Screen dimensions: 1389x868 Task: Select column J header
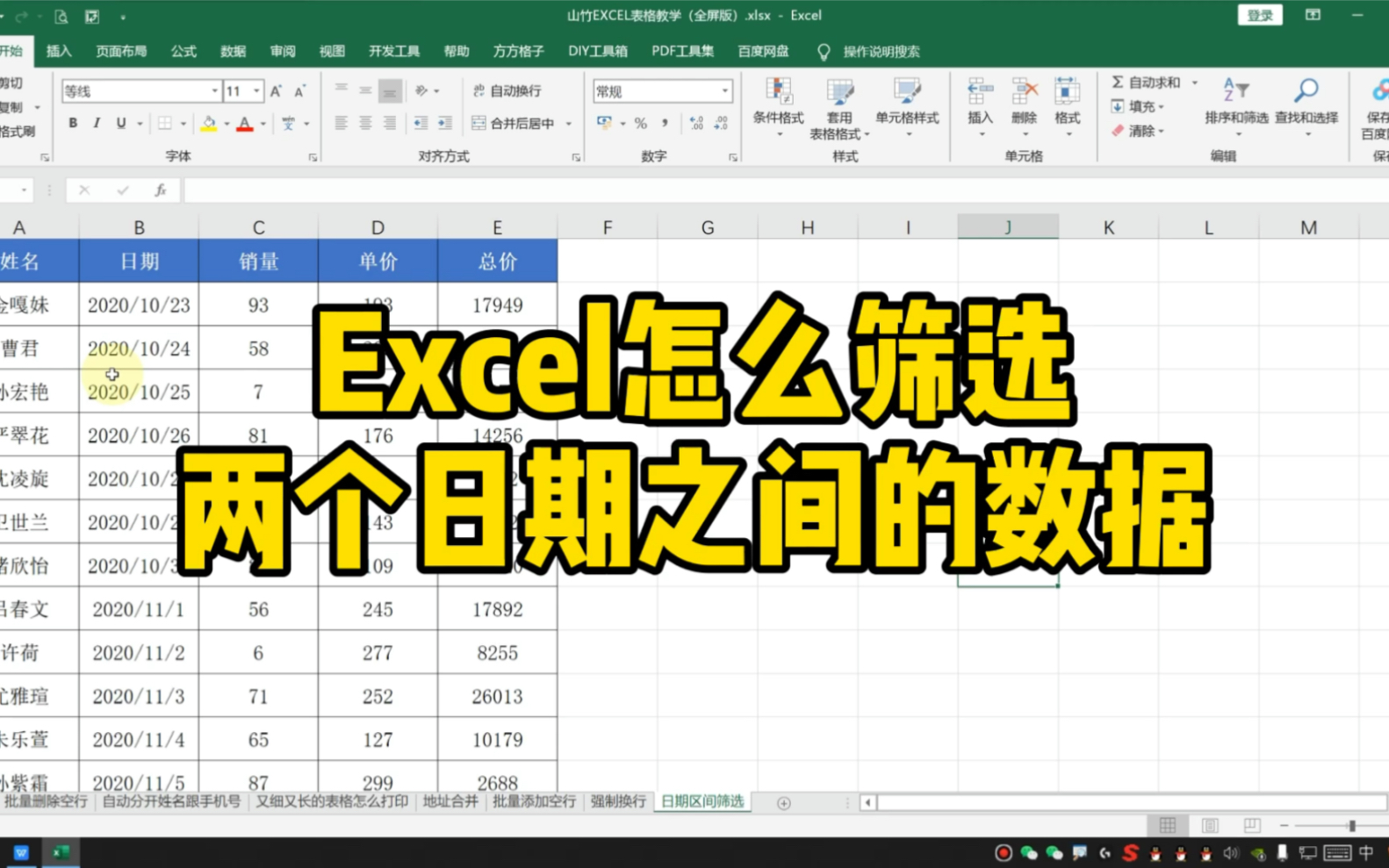pyautogui.click(x=1008, y=227)
